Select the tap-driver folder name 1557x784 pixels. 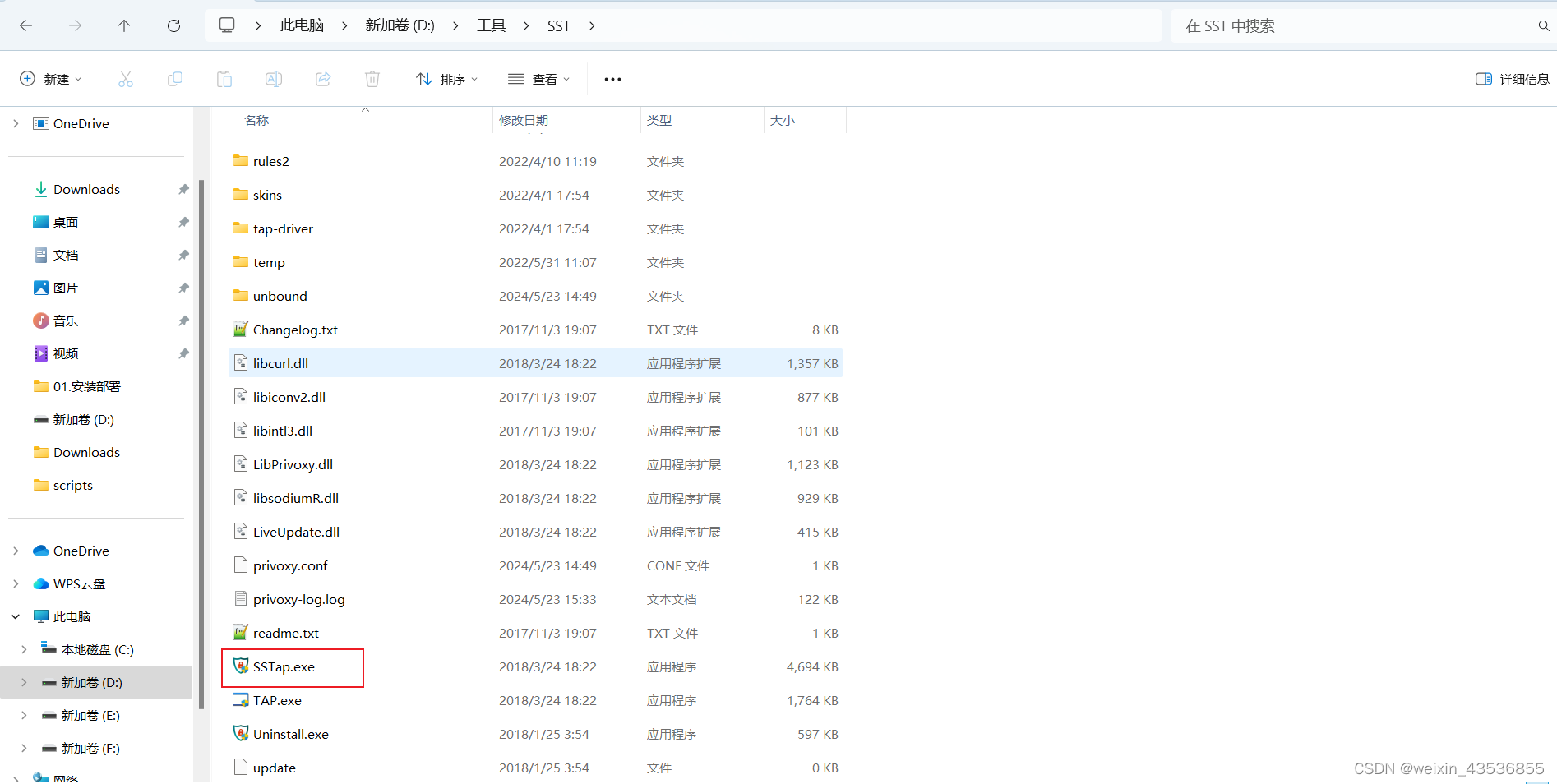[x=283, y=228]
